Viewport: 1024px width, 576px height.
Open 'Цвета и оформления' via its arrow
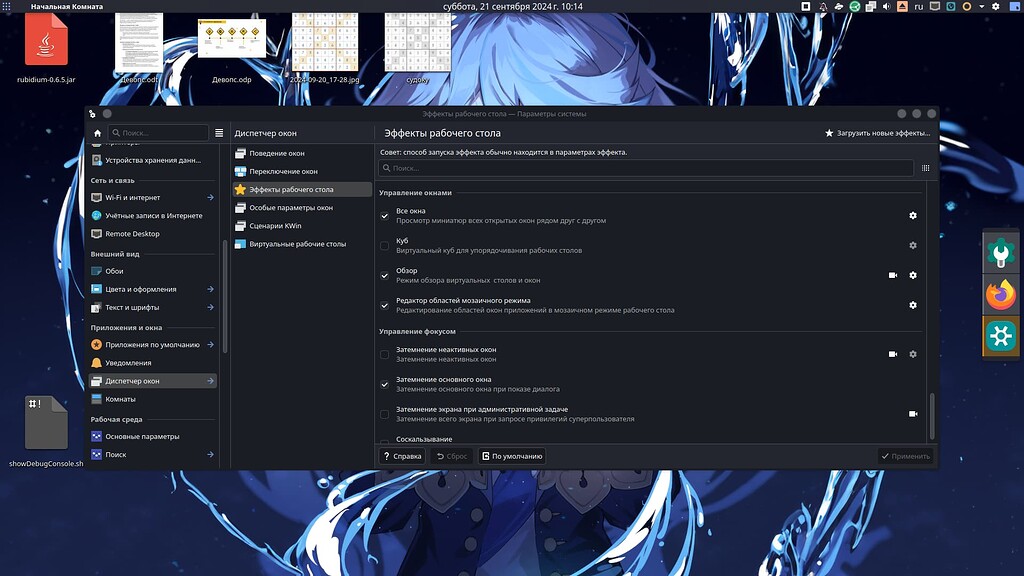[x=210, y=287]
